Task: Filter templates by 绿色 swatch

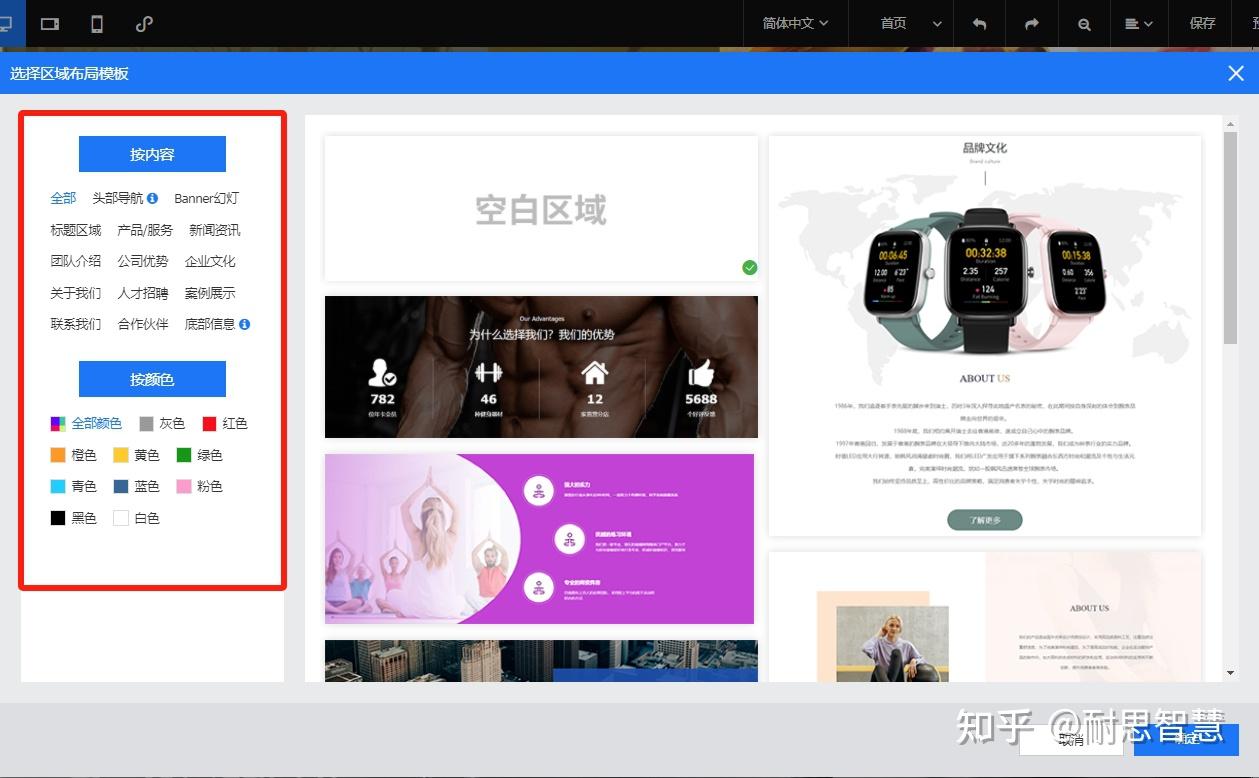Action: (x=199, y=455)
